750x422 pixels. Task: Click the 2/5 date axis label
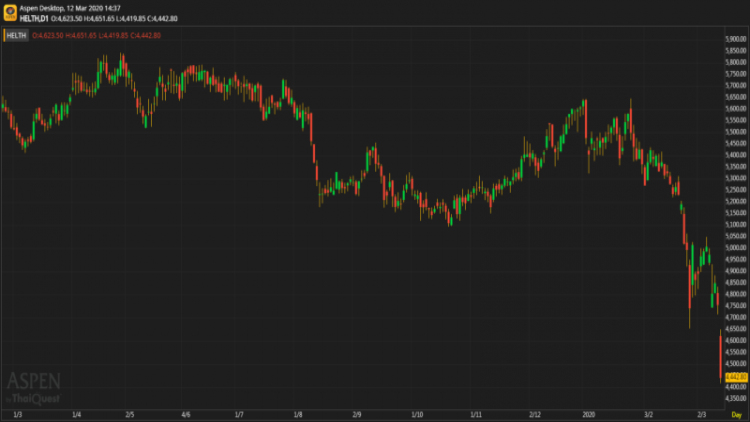coord(130,414)
